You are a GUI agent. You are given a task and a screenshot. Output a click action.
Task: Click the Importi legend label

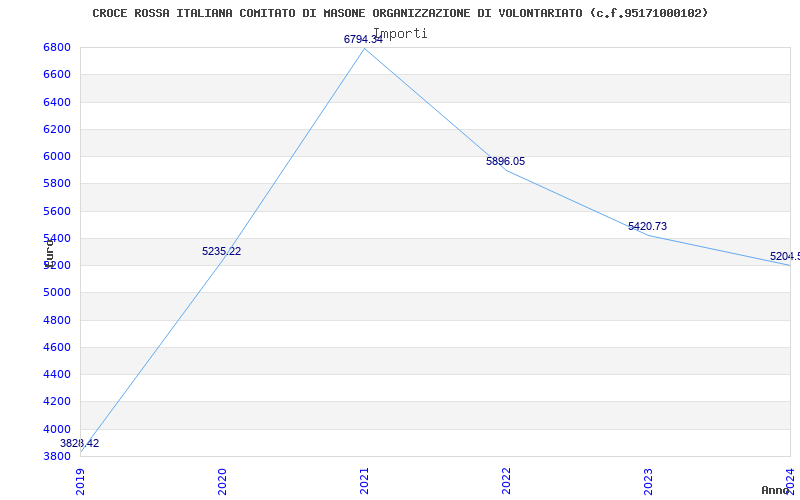(401, 33)
